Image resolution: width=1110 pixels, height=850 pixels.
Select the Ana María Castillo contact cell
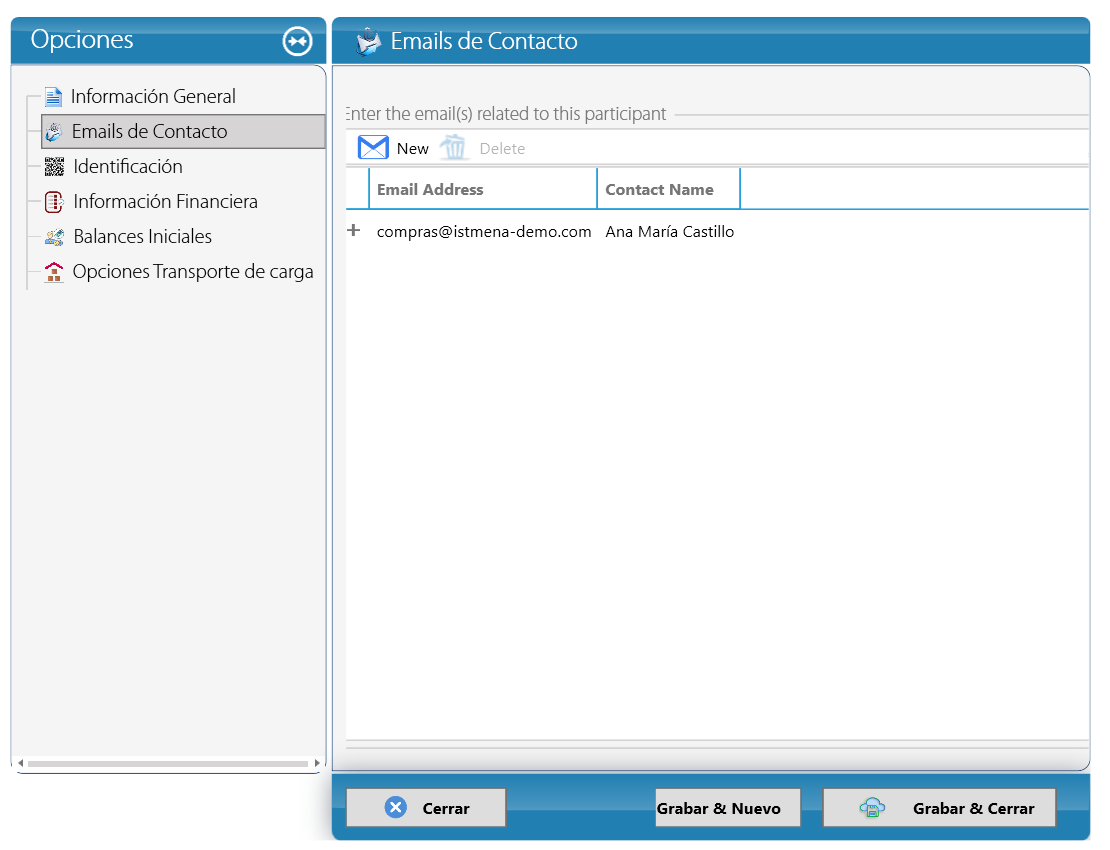point(670,231)
